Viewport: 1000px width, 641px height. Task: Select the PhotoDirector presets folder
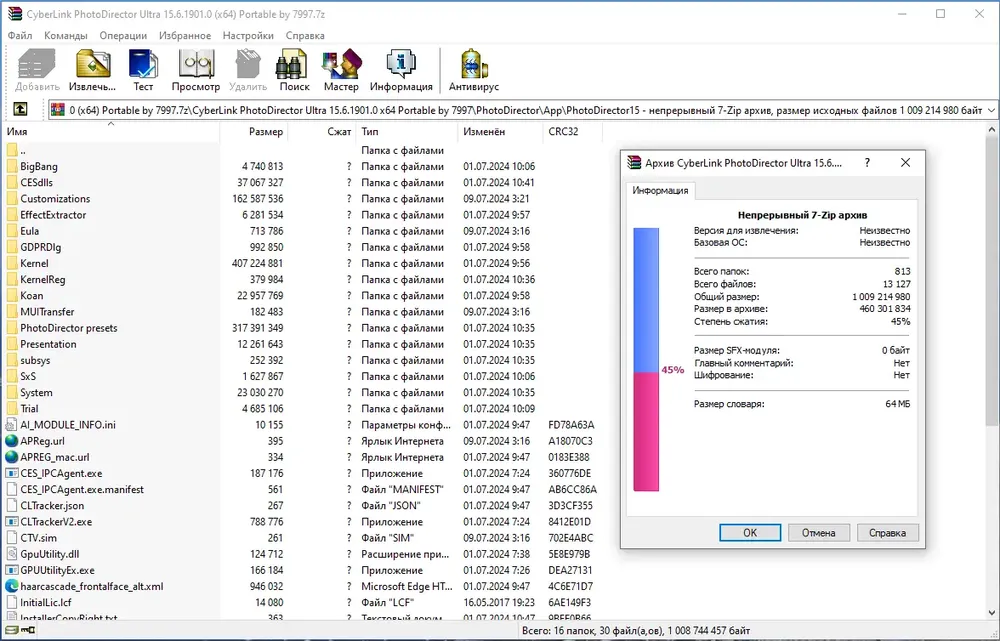coord(68,328)
